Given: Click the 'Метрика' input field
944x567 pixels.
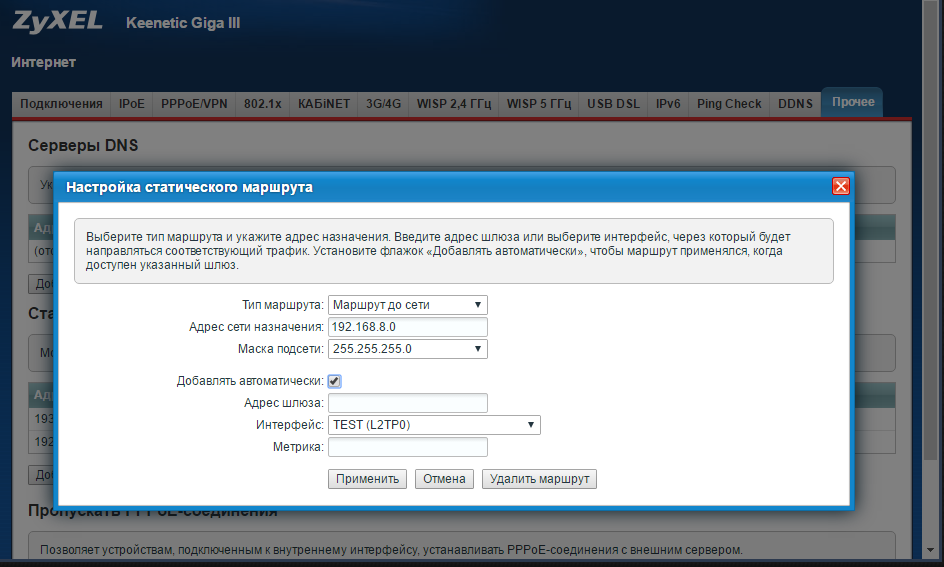Looking at the screenshot, I should pos(407,447).
